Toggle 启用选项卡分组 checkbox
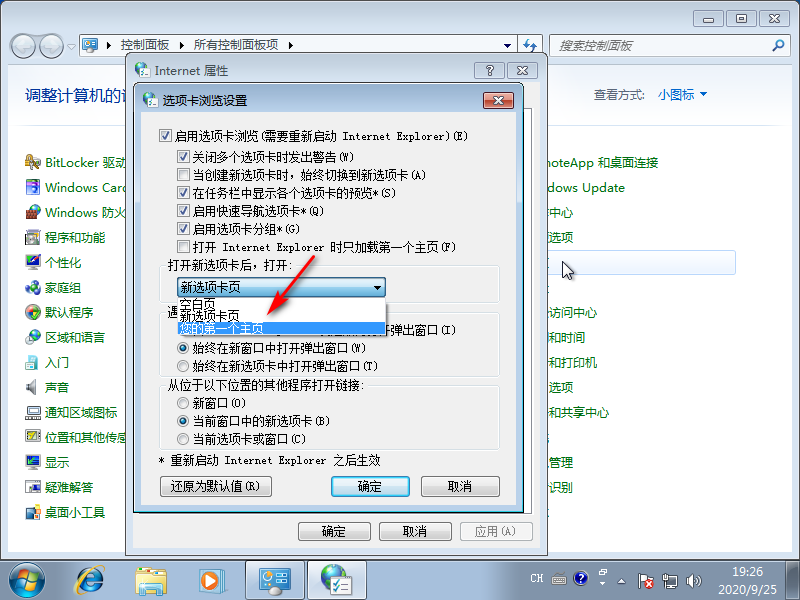This screenshot has width=800, height=600. tap(183, 228)
